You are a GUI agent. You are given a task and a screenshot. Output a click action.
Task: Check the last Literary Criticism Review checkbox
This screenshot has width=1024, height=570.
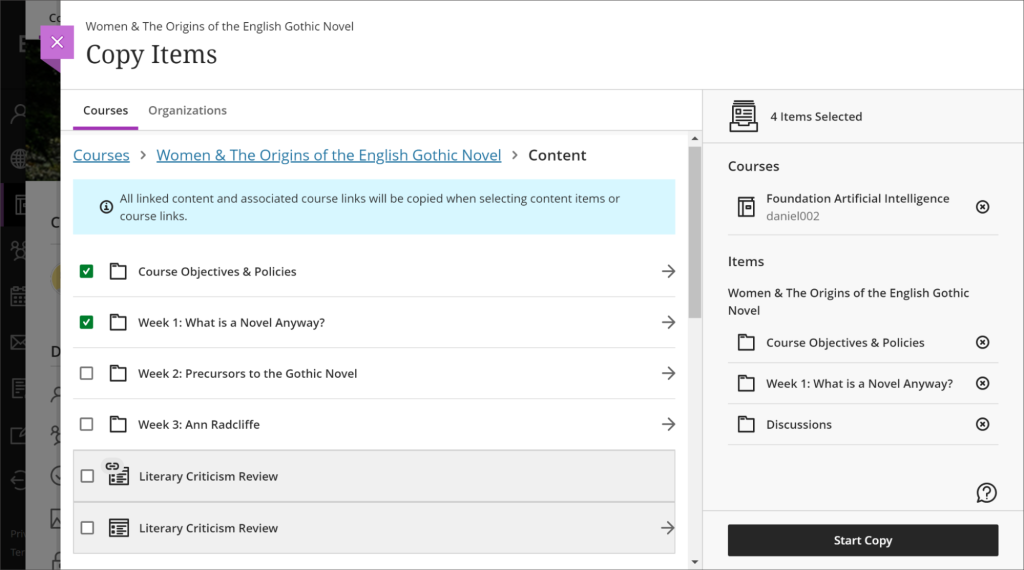click(87, 528)
